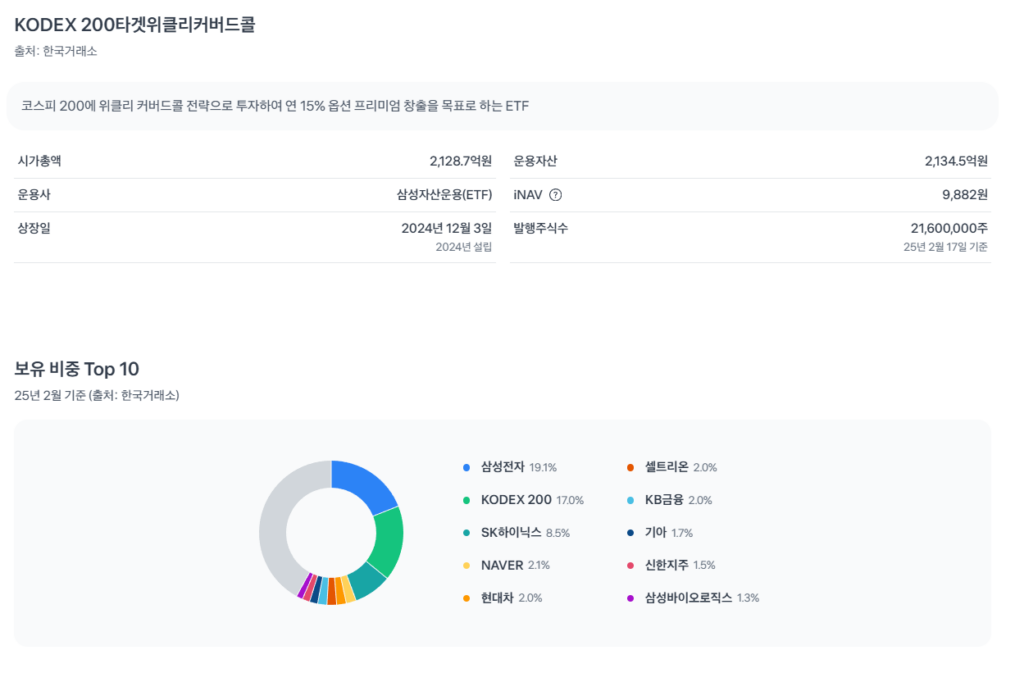Click the 2.0% weight next to 현대차
Screen dimensions: 1024x700
(x=530, y=598)
